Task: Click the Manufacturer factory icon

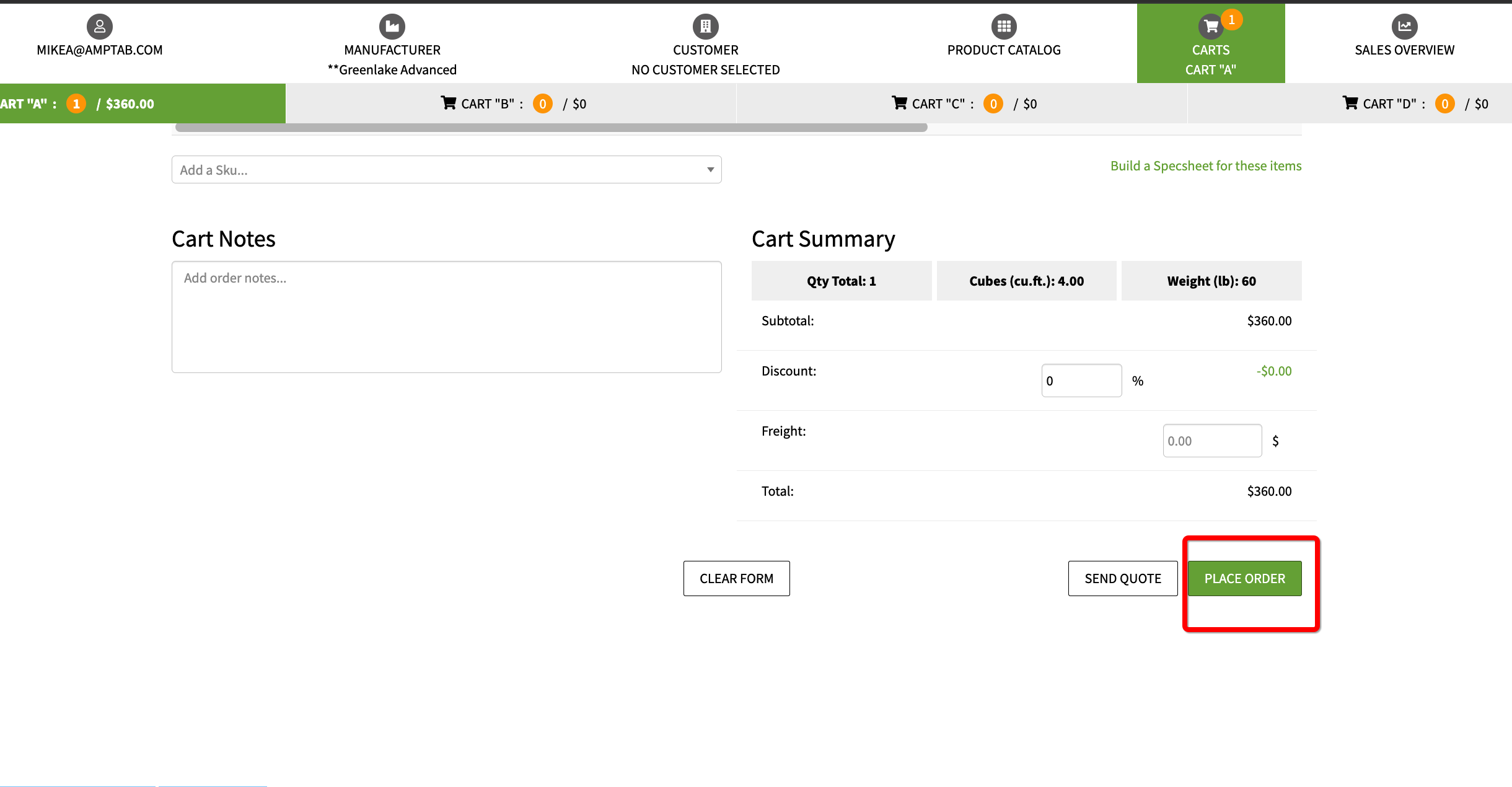Action: (392, 26)
